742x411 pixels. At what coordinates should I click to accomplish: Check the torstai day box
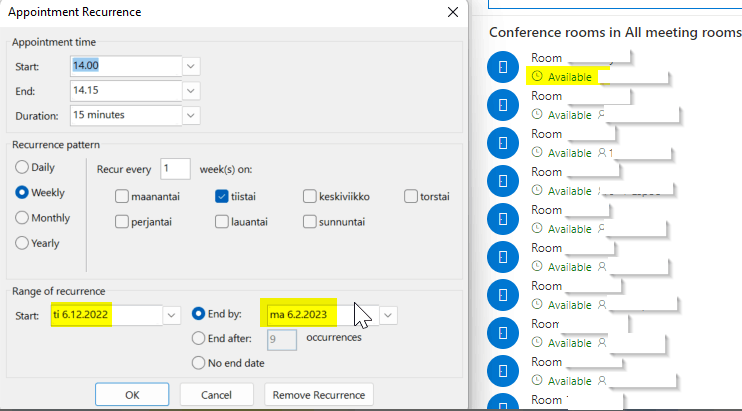(411, 196)
